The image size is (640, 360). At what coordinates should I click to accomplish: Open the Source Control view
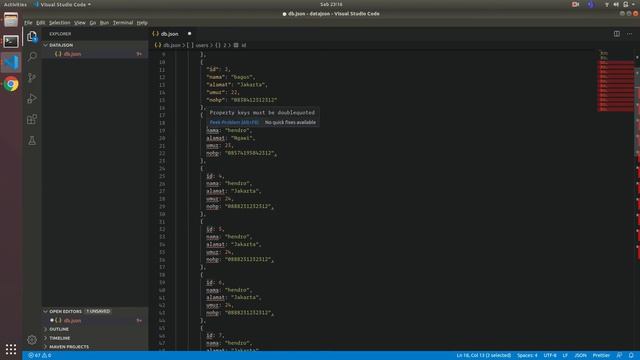[x=32, y=78]
